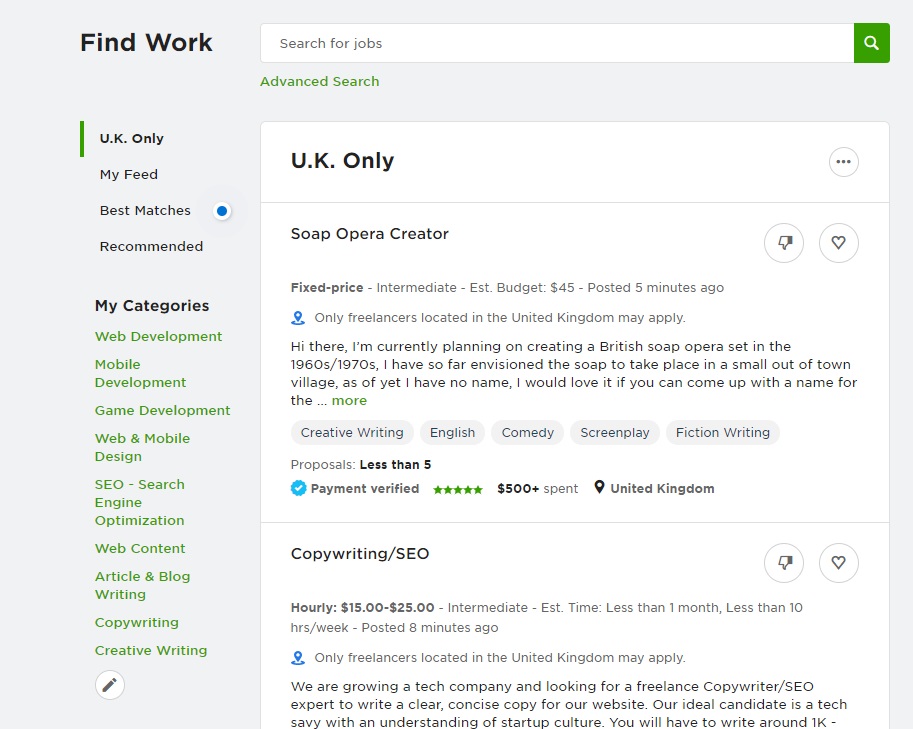Open the Soap Opera Creator job title

(x=369, y=234)
